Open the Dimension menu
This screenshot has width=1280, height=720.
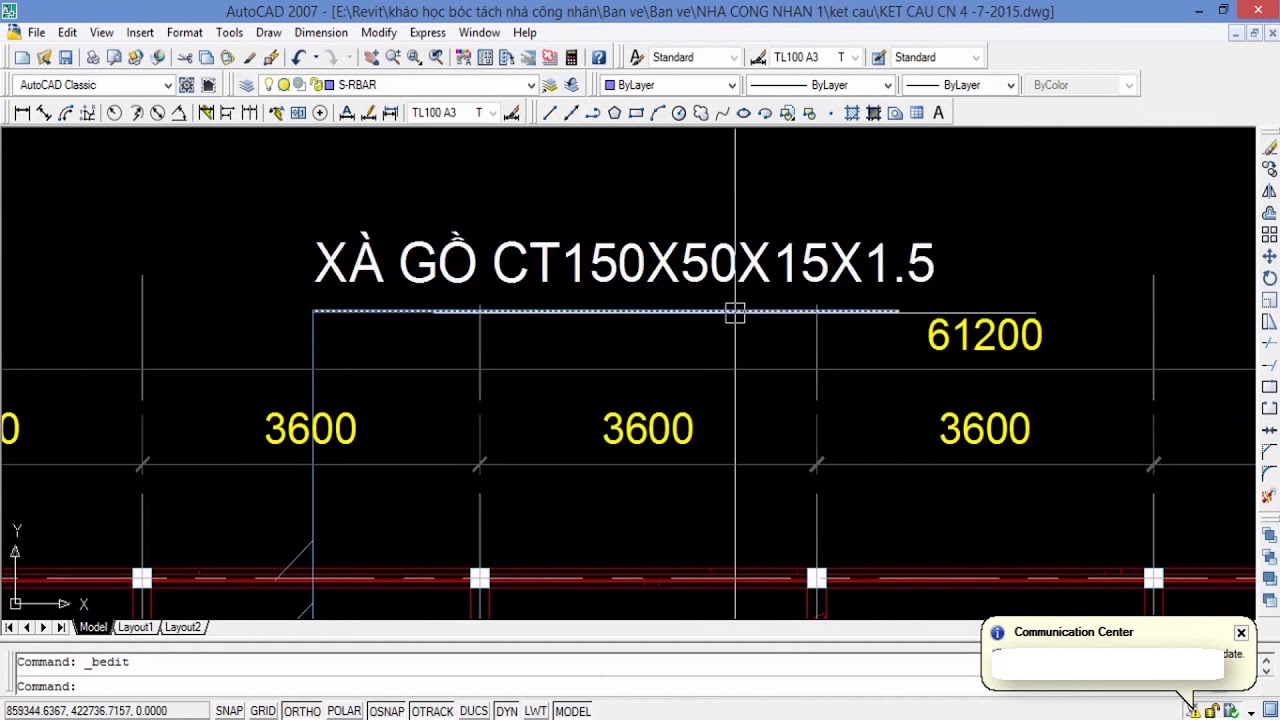pyautogui.click(x=321, y=32)
